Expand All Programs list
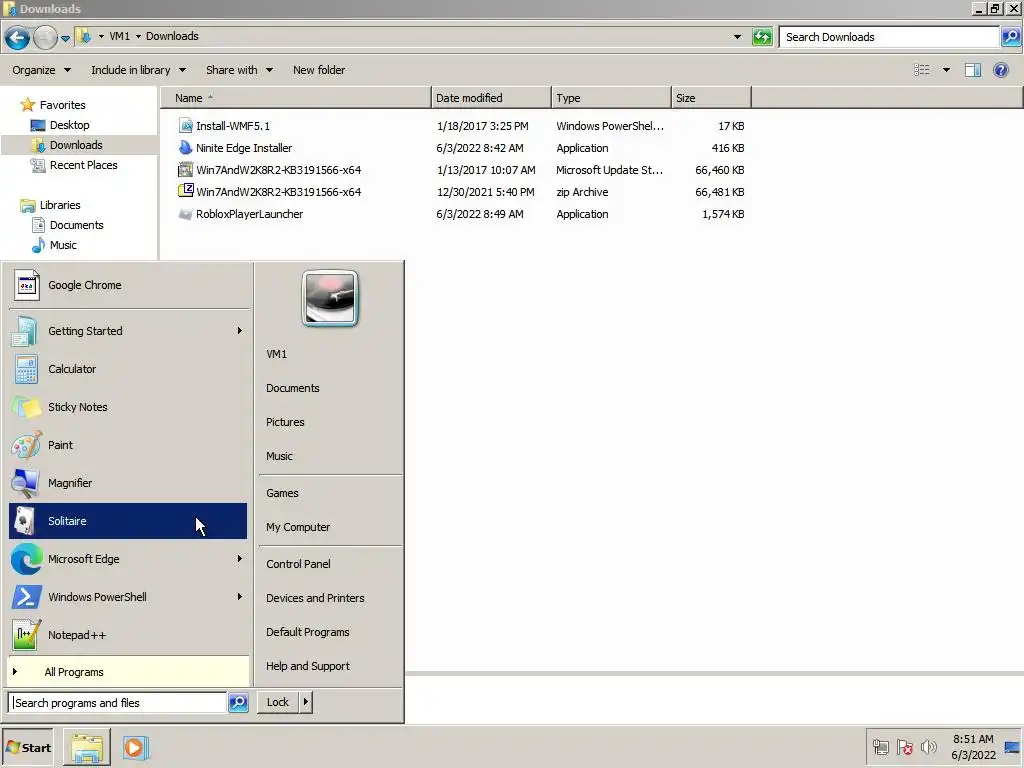1024x768 pixels. tap(129, 672)
